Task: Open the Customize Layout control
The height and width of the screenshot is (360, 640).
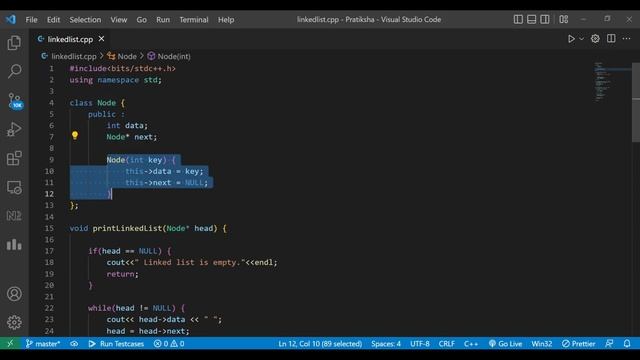Action: [564, 19]
